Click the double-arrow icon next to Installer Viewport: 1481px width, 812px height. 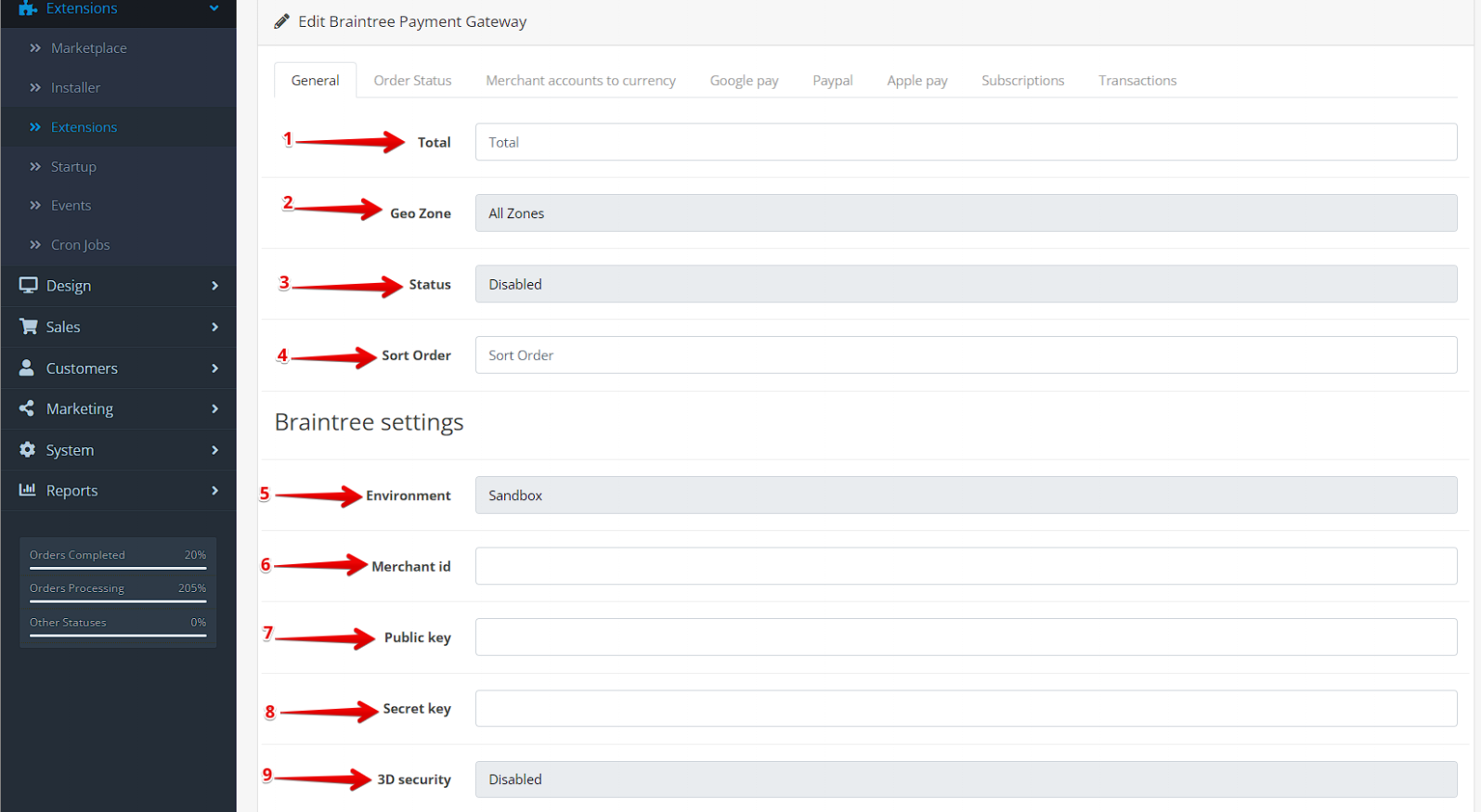coord(35,87)
